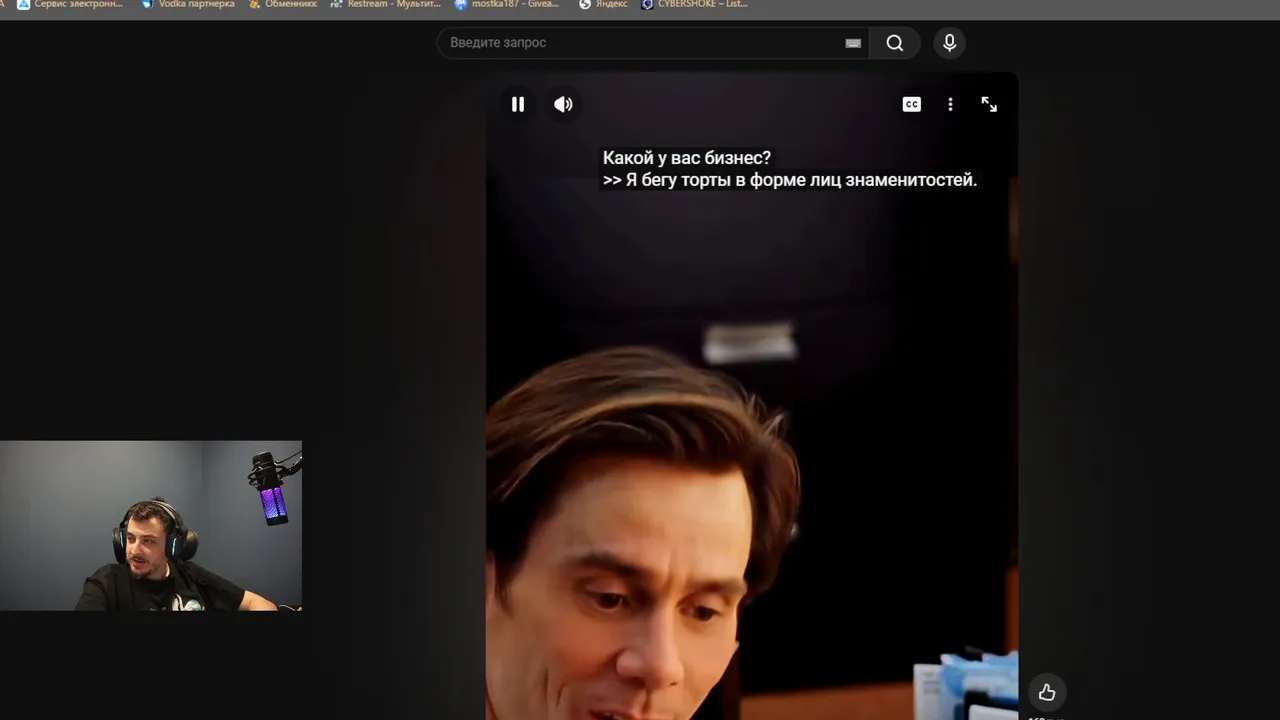The width and height of the screenshot is (1280, 720).
Task: Click the magnifier search button
Action: 895,43
